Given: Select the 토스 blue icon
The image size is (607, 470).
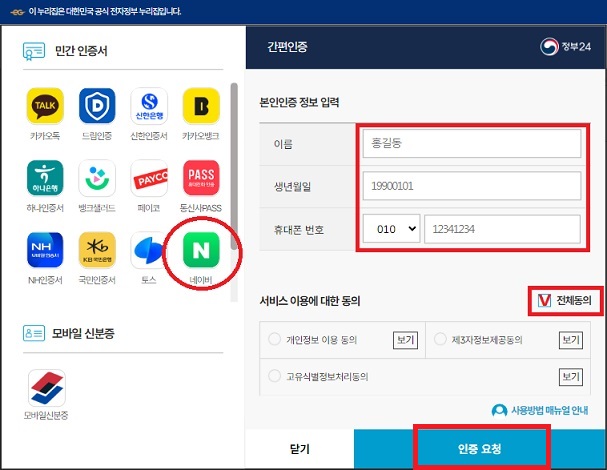Looking at the screenshot, I should click(x=147, y=250).
